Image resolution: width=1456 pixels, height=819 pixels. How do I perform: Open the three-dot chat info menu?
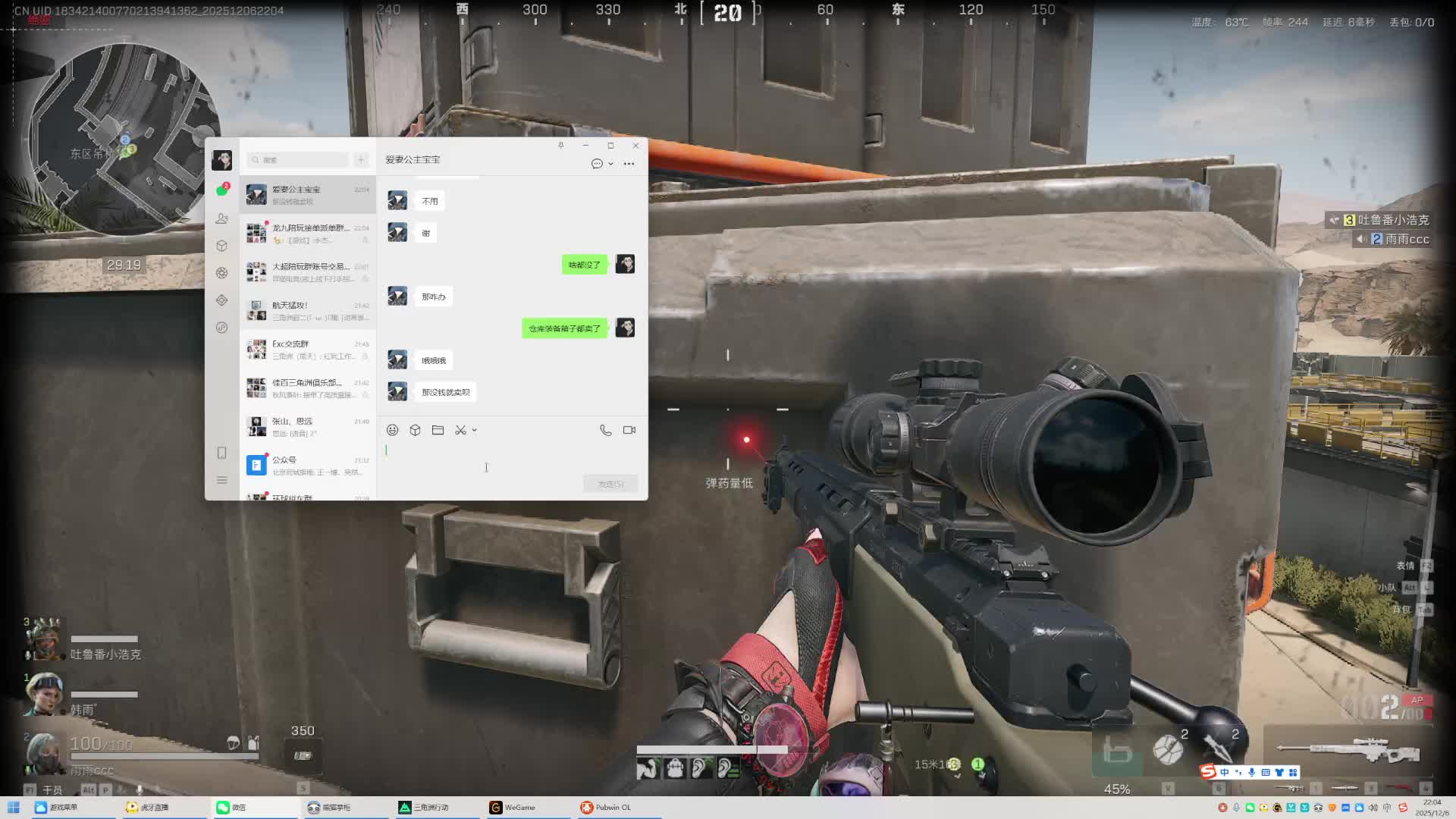[629, 164]
